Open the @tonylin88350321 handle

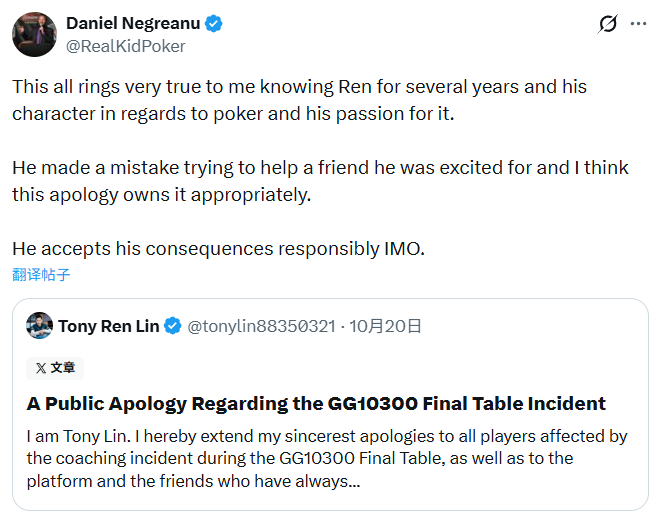point(261,326)
